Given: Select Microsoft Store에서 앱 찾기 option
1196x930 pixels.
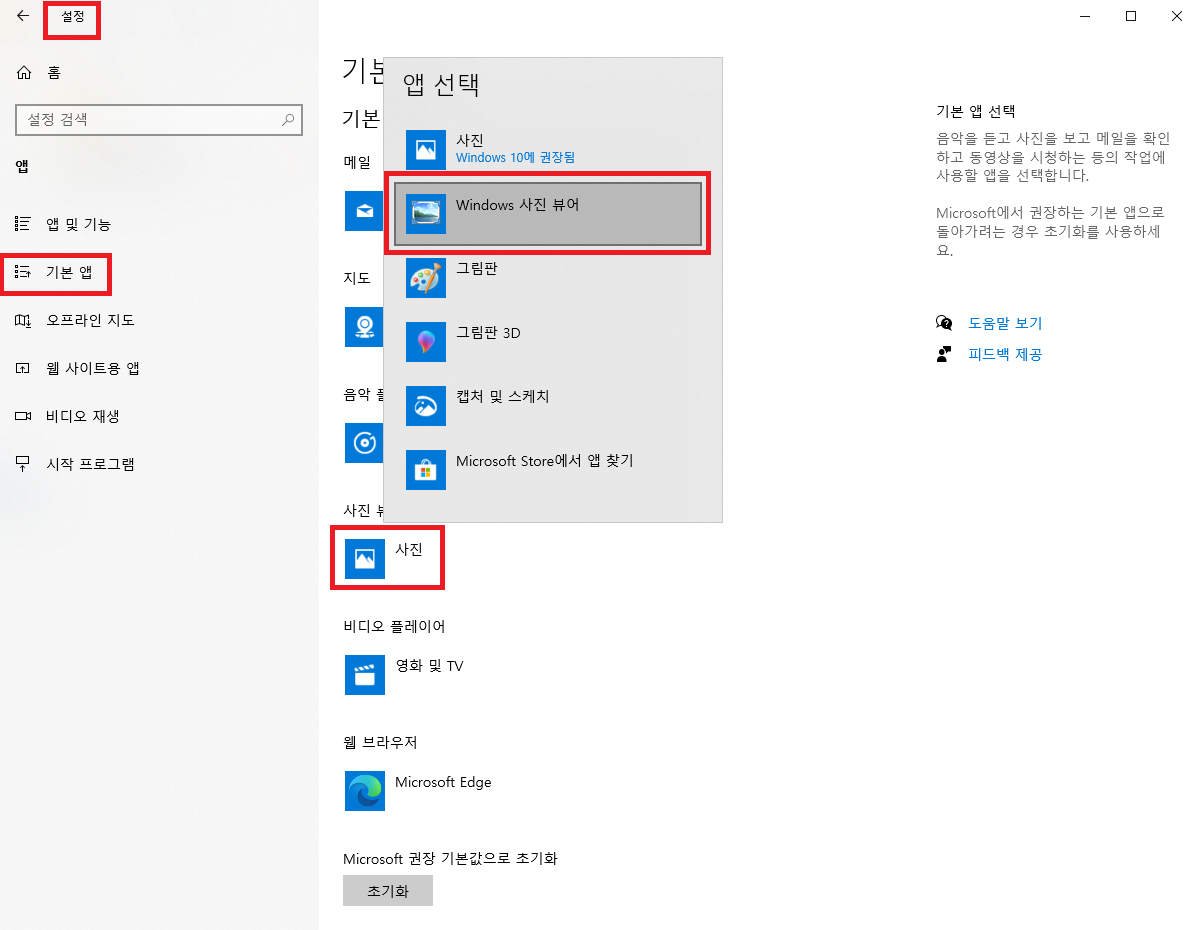Looking at the screenshot, I should [x=548, y=470].
